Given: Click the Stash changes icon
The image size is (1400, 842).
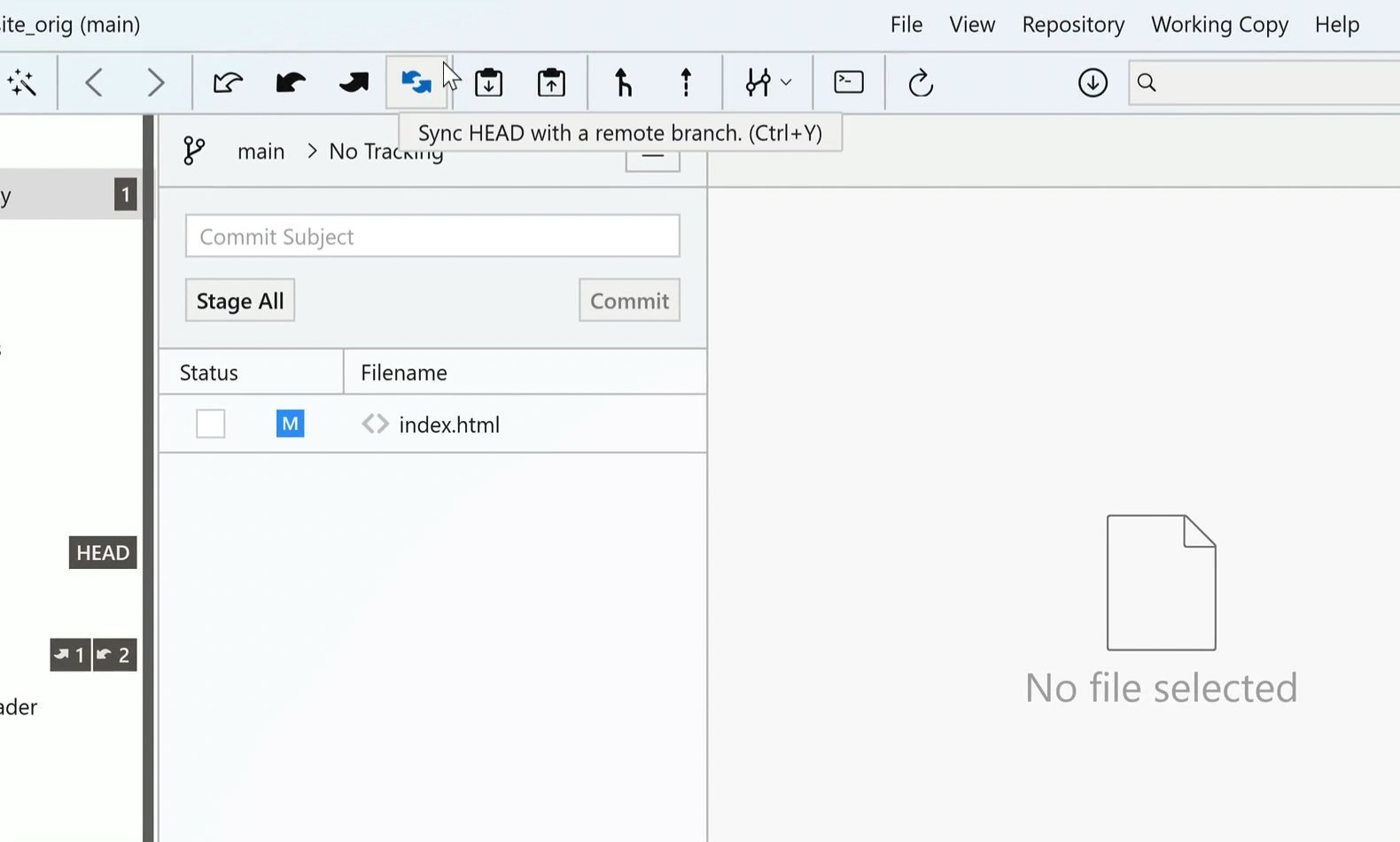Looking at the screenshot, I should (488, 82).
